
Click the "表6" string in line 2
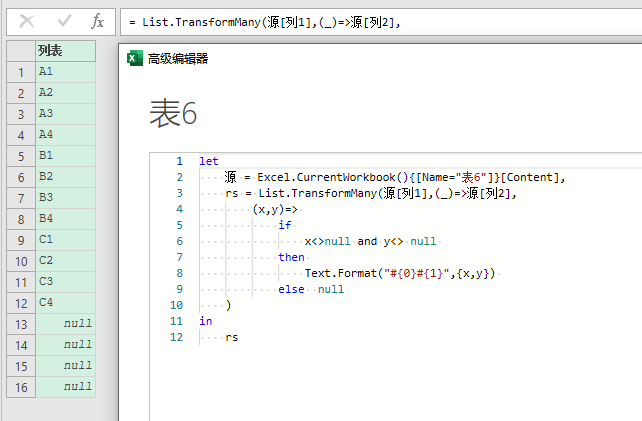pyautogui.click(x=471, y=177)
